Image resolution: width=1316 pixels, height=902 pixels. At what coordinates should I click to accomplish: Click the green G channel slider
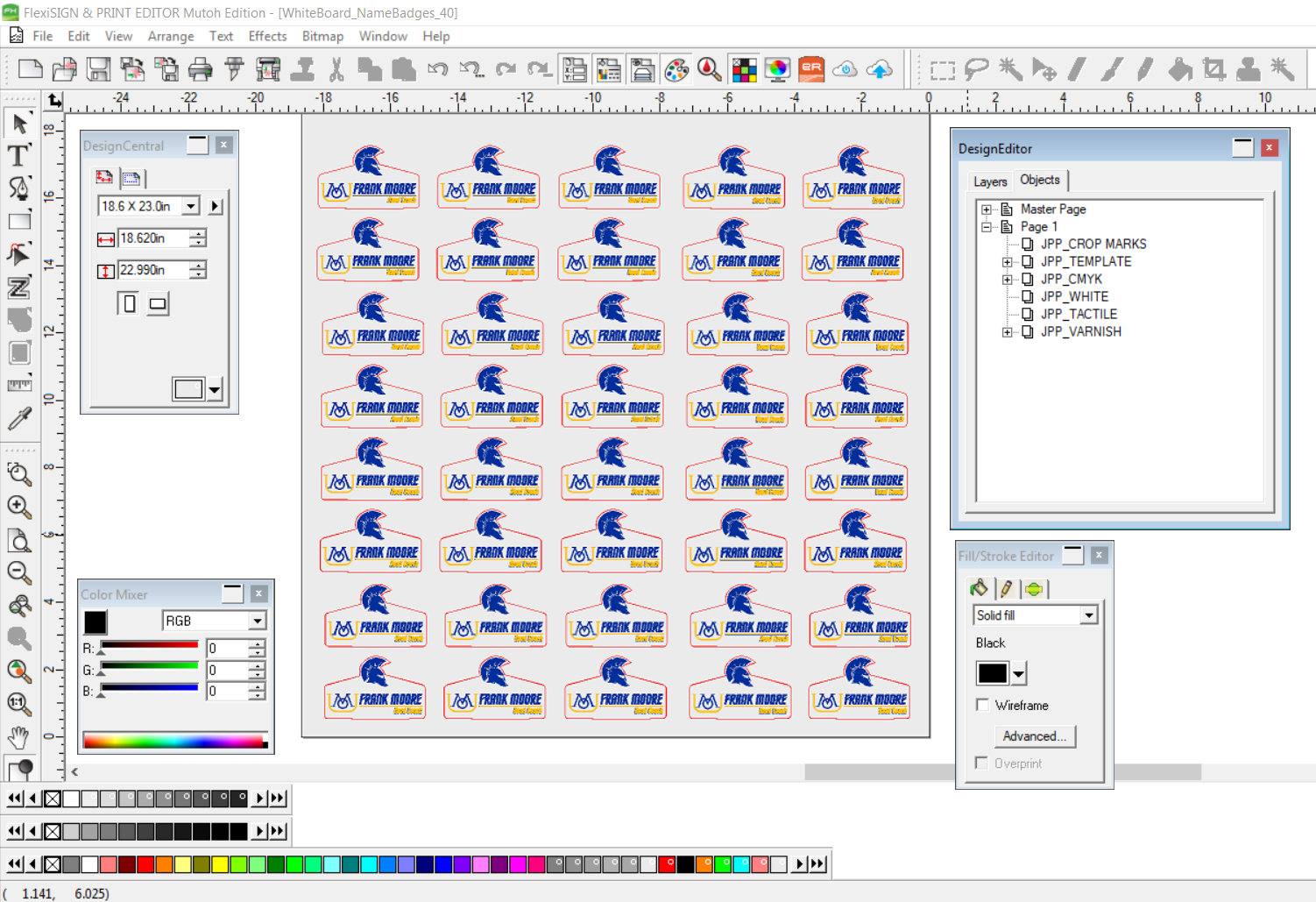[x=149, y=669]
